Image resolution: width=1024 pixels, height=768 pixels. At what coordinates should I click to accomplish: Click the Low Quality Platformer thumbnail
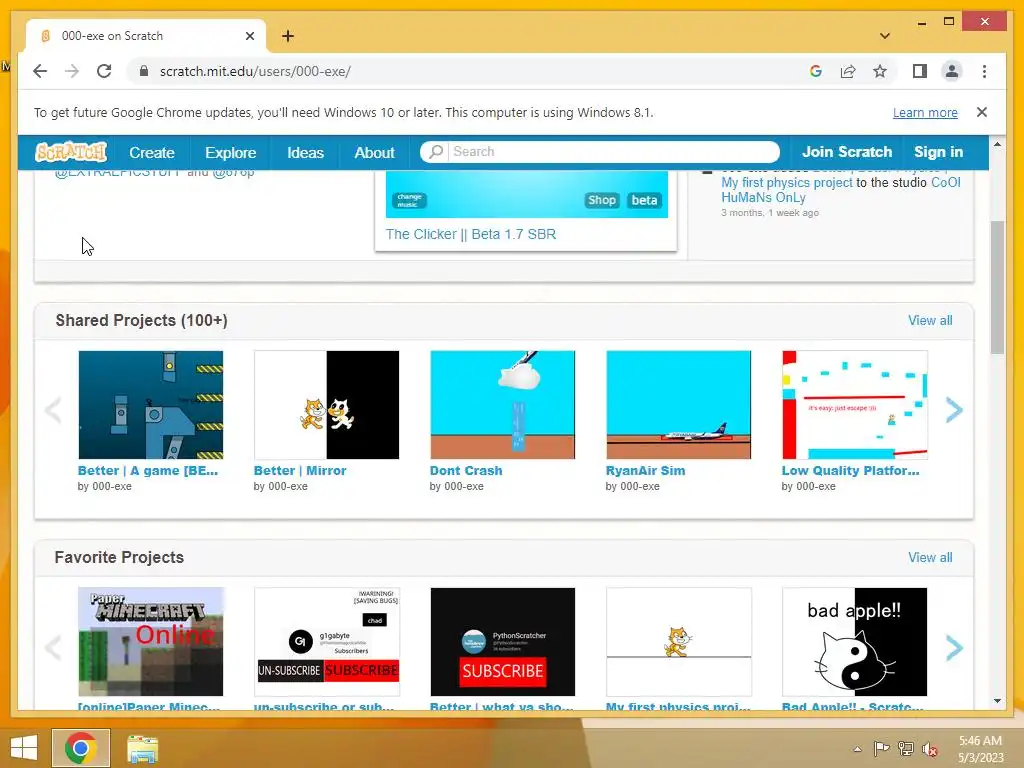click(854, 404)
